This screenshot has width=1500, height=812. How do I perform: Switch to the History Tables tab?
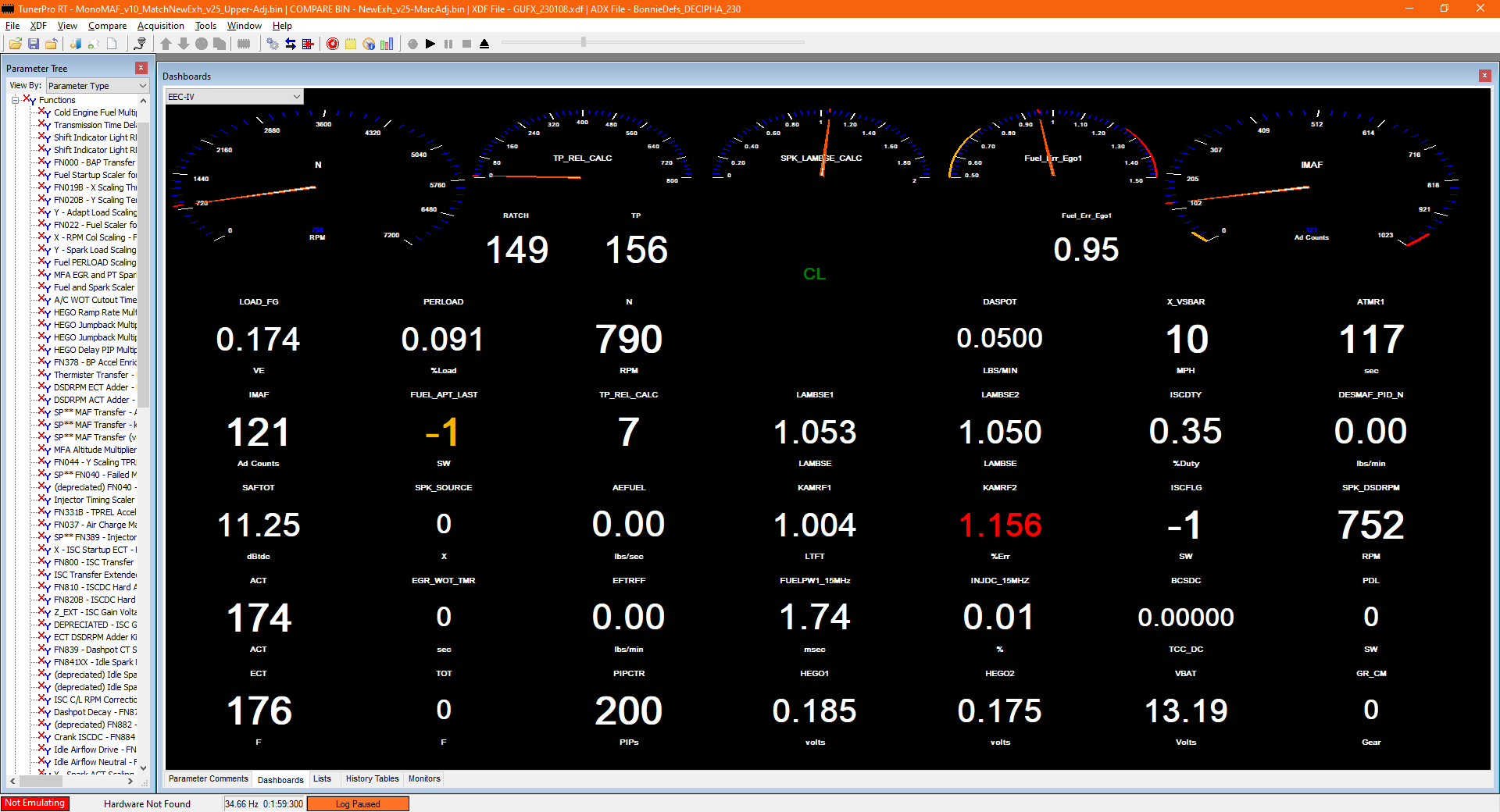point(372,779)
